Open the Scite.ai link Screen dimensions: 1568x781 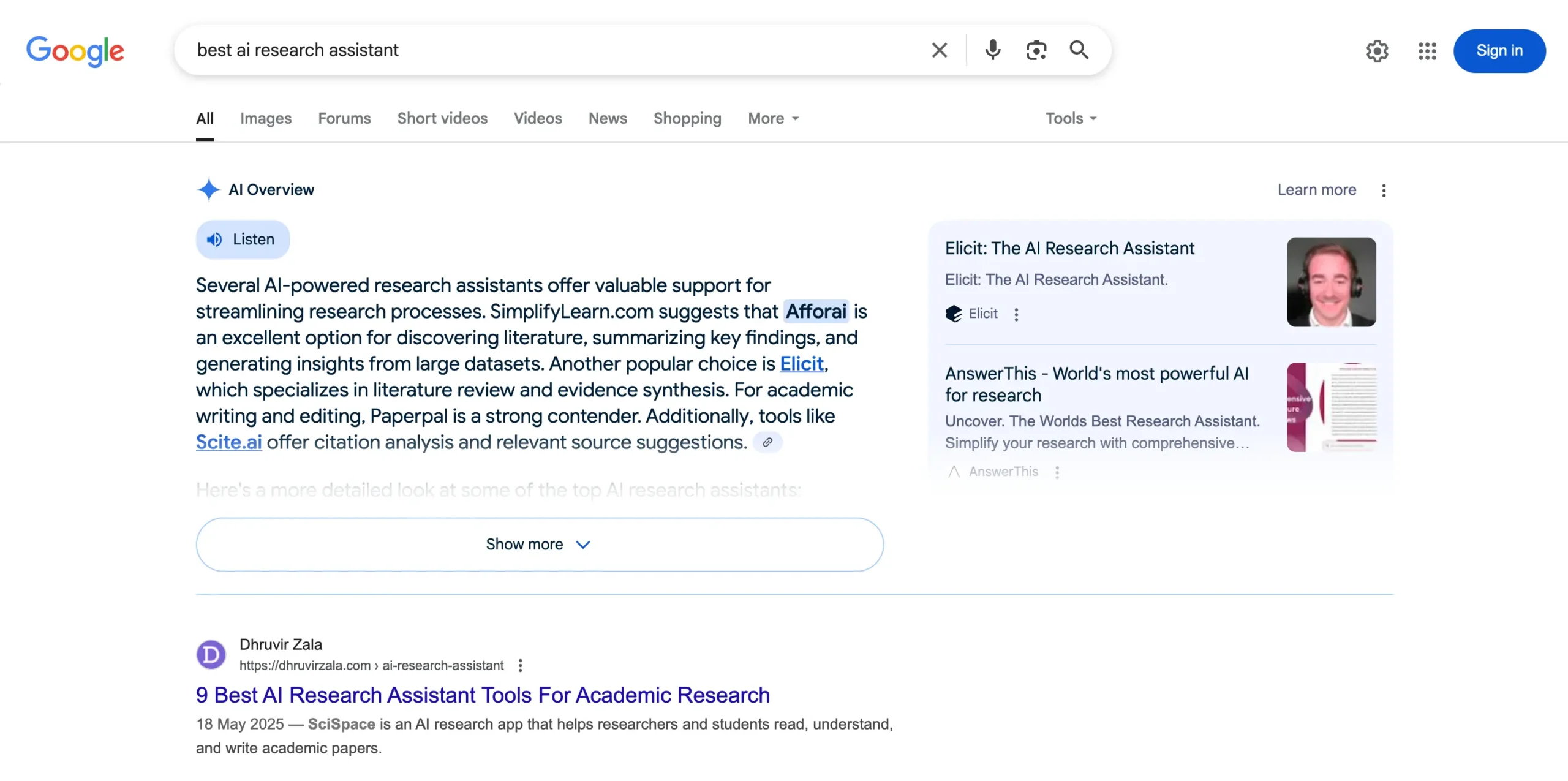(x=229, y=442)
